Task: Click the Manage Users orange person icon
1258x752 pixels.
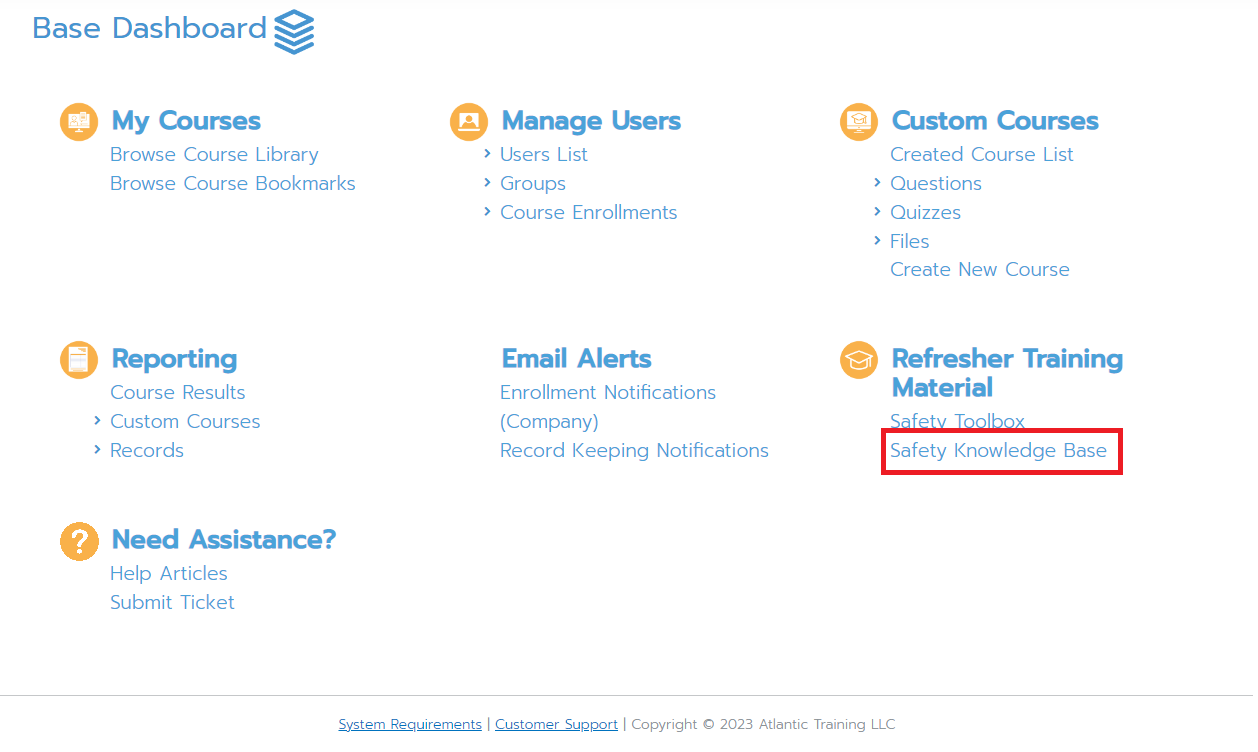Action: tap(469, 122)
